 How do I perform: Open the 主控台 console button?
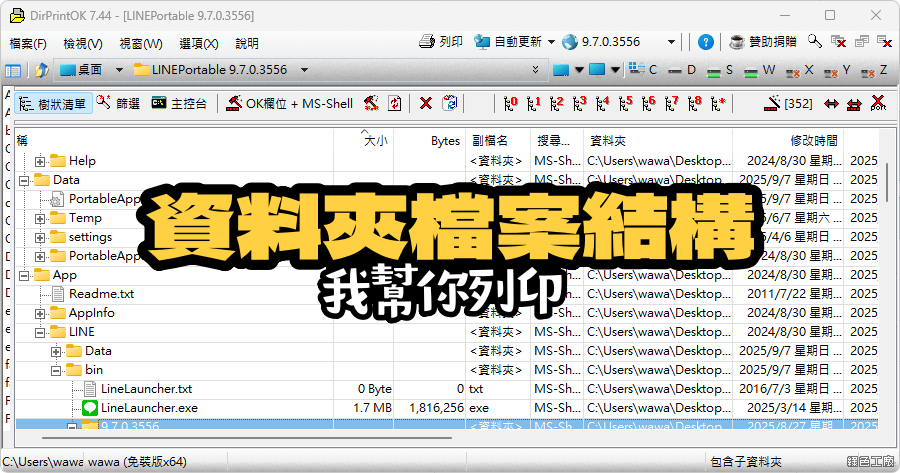click(179, 104)
